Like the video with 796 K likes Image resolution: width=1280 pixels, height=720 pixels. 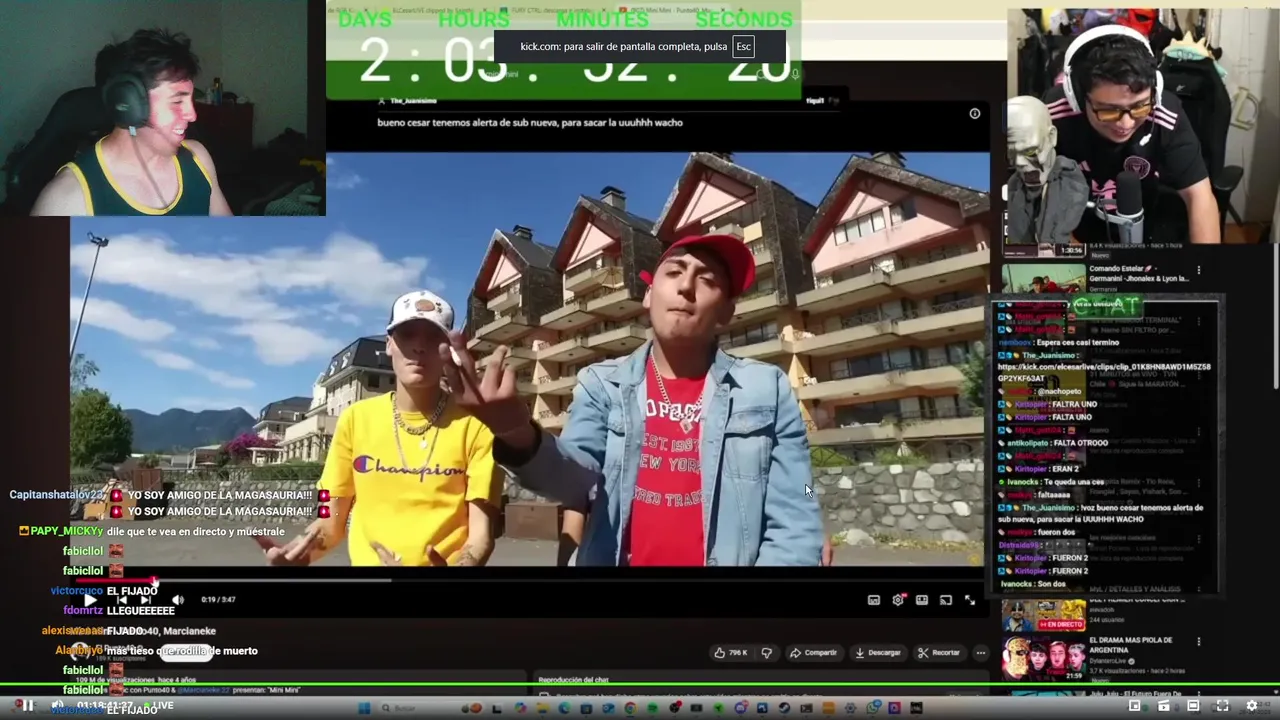pyautogui.click(x=731, y=653)
